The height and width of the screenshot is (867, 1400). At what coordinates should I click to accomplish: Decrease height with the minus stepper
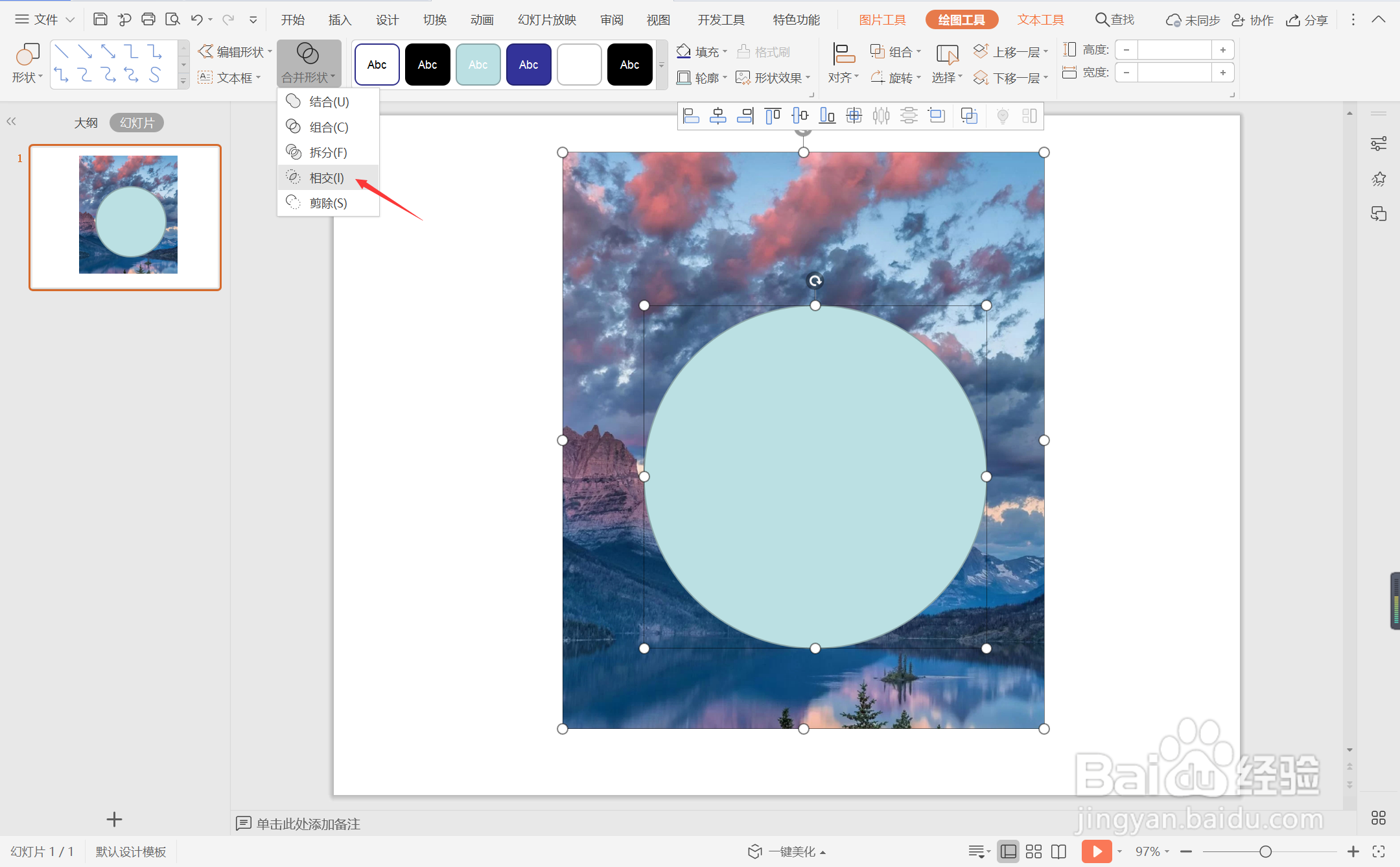pyautogui.click(x=1126, y=50)
